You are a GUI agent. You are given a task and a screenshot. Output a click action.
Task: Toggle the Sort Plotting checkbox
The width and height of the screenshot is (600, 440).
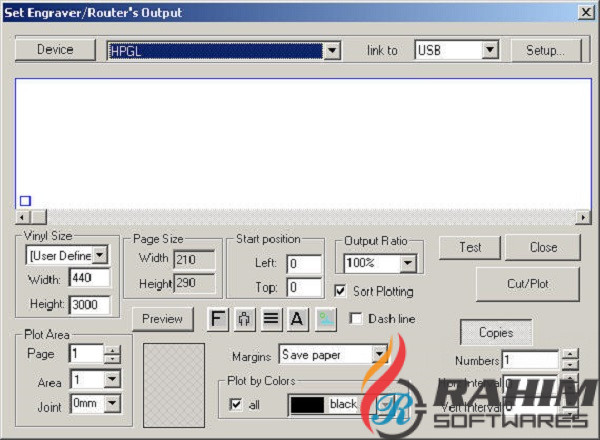pos(340,291)
